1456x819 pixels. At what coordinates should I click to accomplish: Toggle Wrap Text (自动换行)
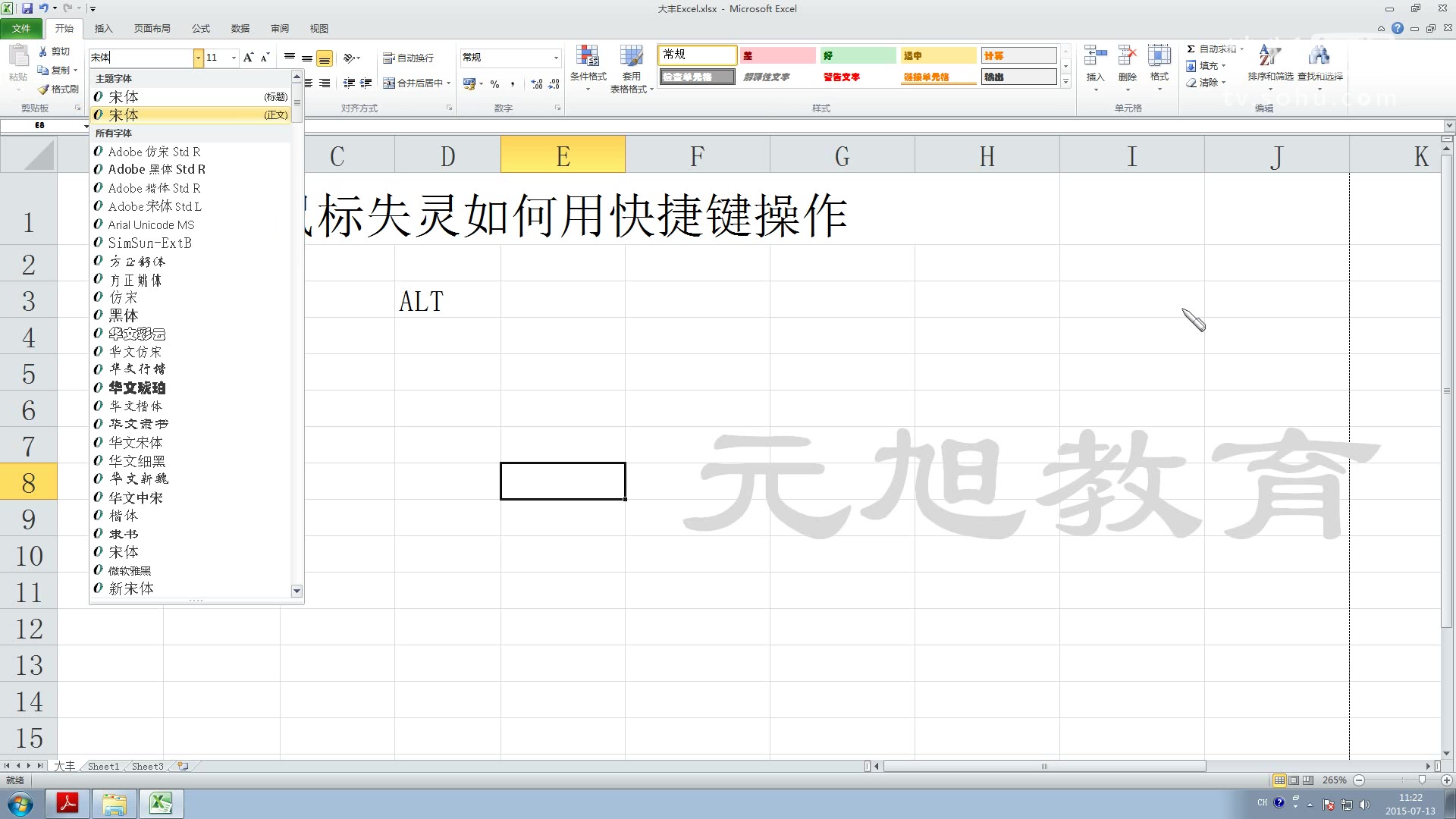[406, 57]
